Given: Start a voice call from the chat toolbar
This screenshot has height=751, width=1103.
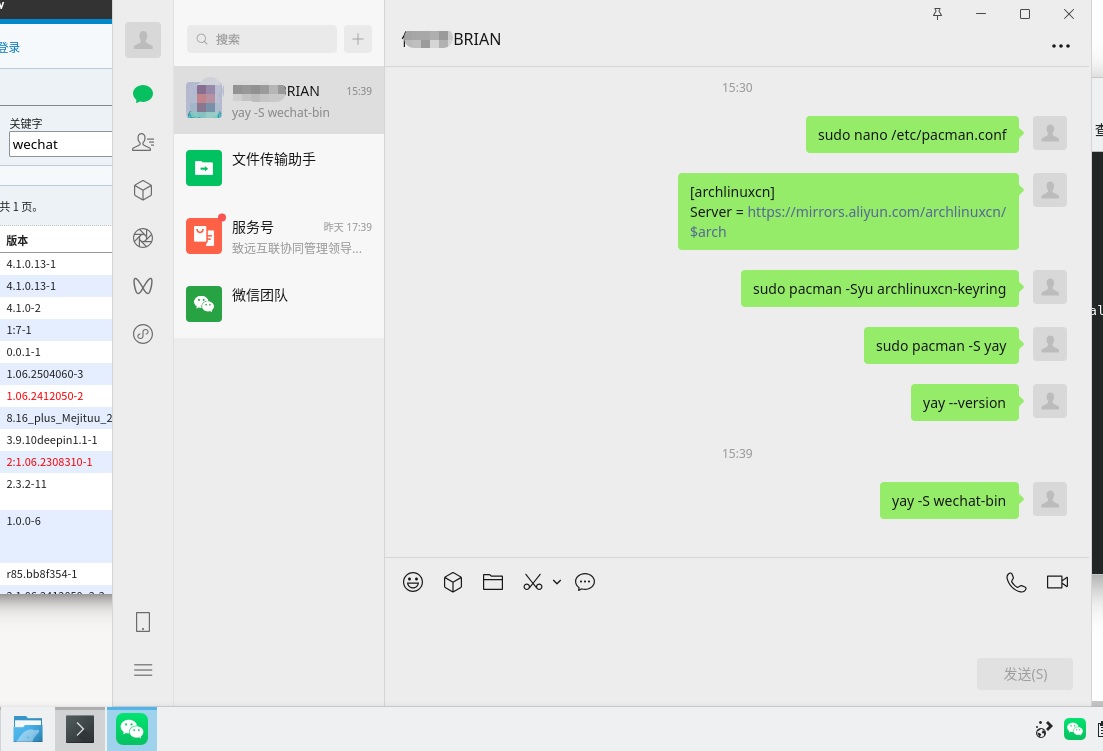Looking at the screenshot, I should 1016,582.
